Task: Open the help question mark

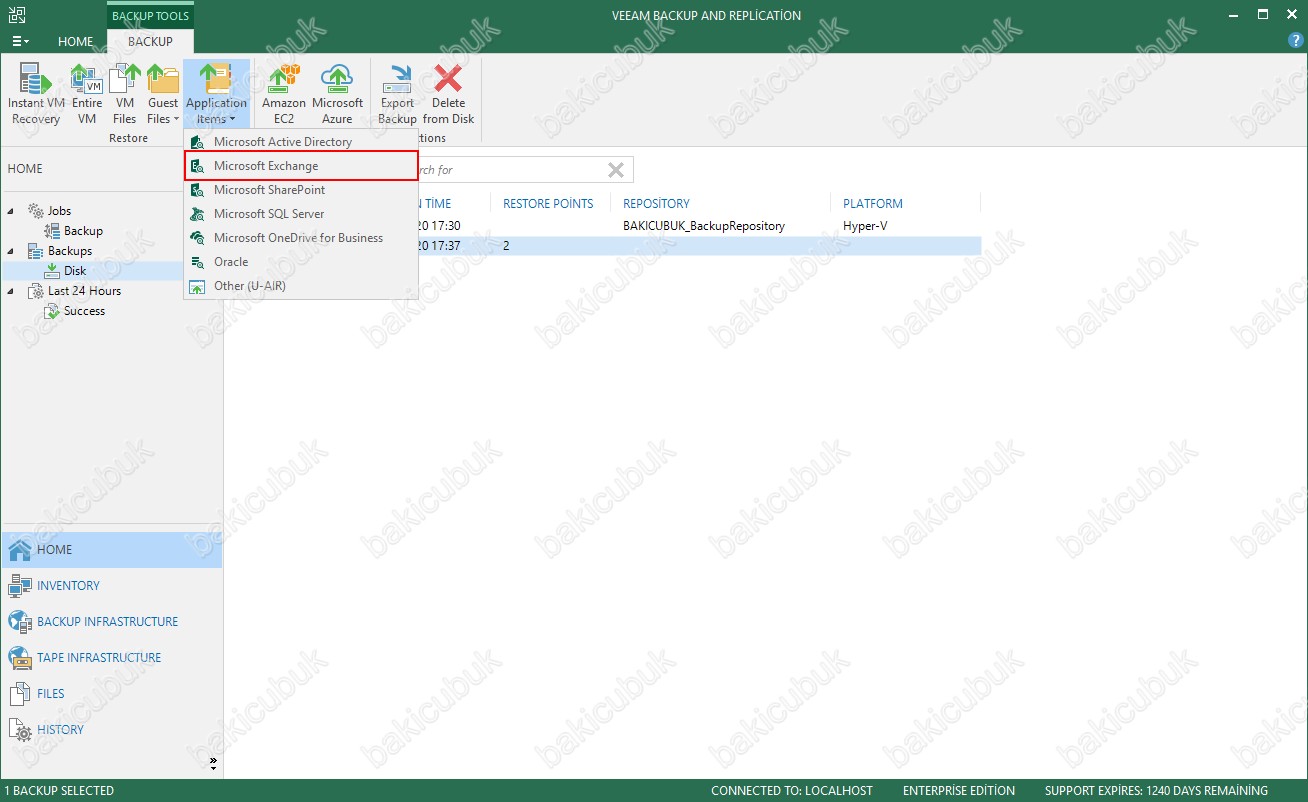Action: 1295,41
